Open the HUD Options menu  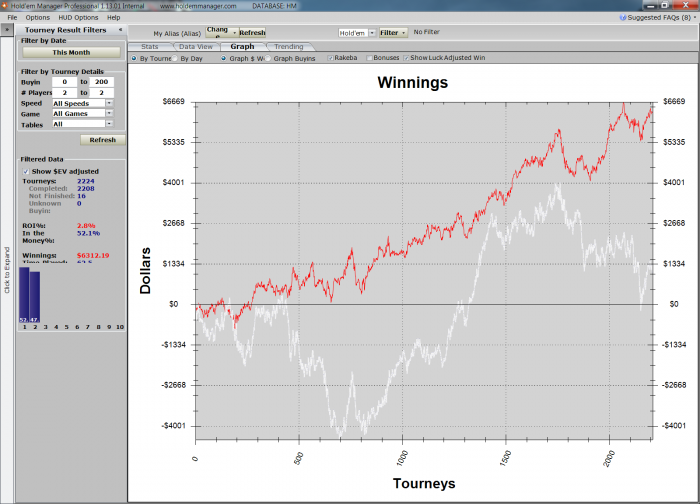pyautogui.click(x=78, y=17)
